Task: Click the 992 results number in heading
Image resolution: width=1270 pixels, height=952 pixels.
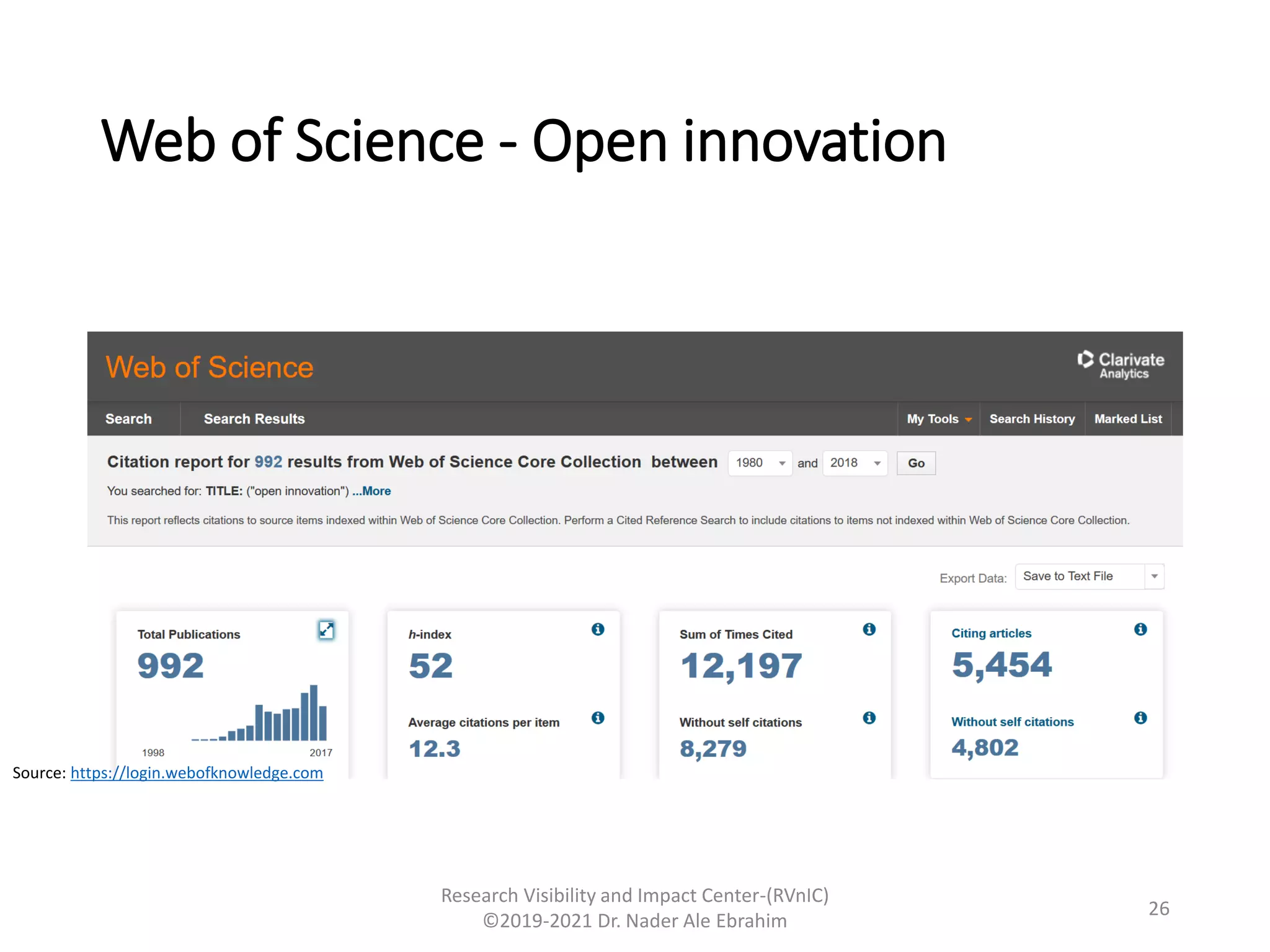Action: (268, 462)
